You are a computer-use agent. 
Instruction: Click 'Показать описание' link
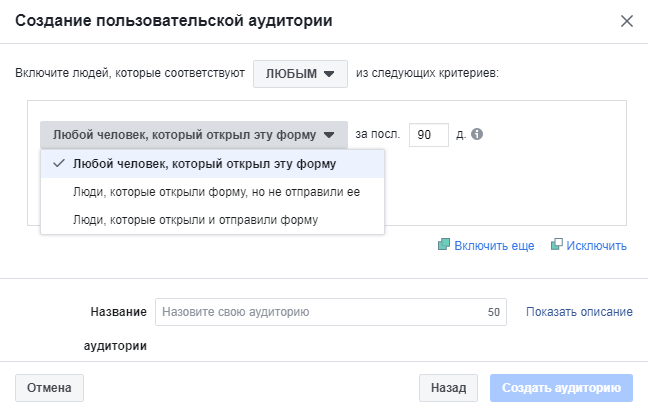(x=579, y=312)
